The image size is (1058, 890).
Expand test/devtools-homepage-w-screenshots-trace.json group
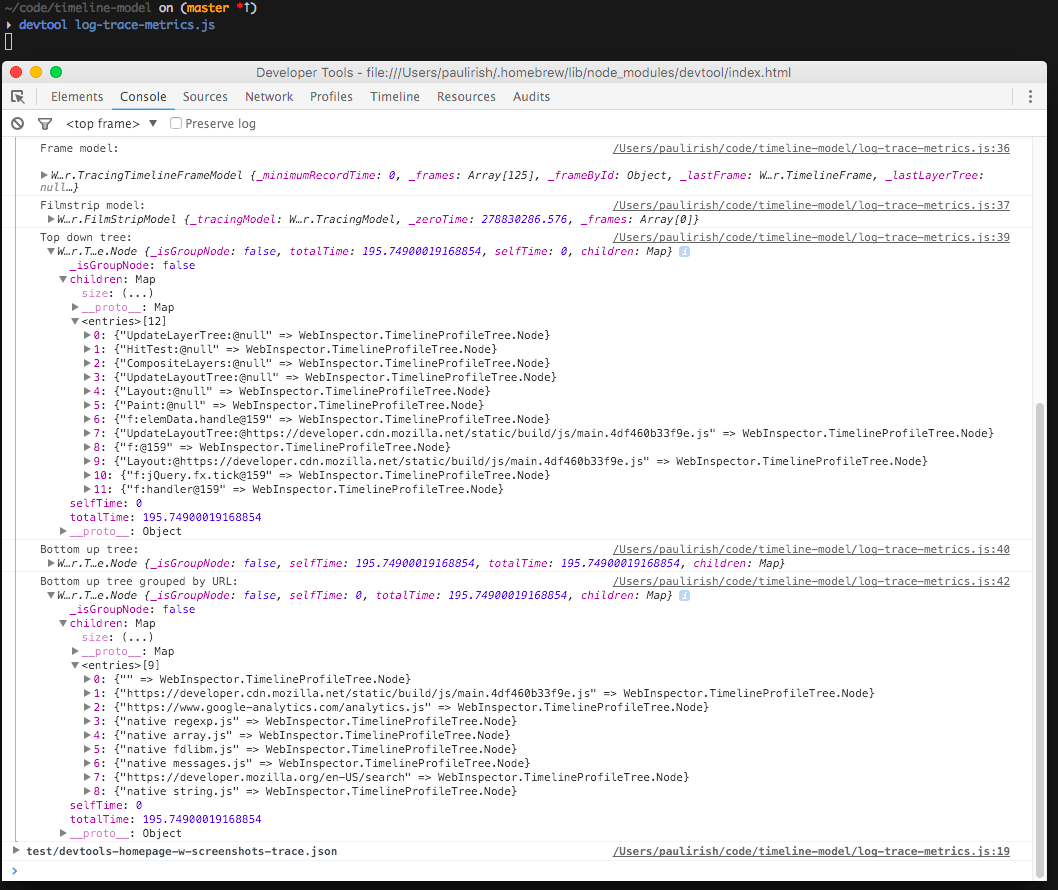pos(16,851)
